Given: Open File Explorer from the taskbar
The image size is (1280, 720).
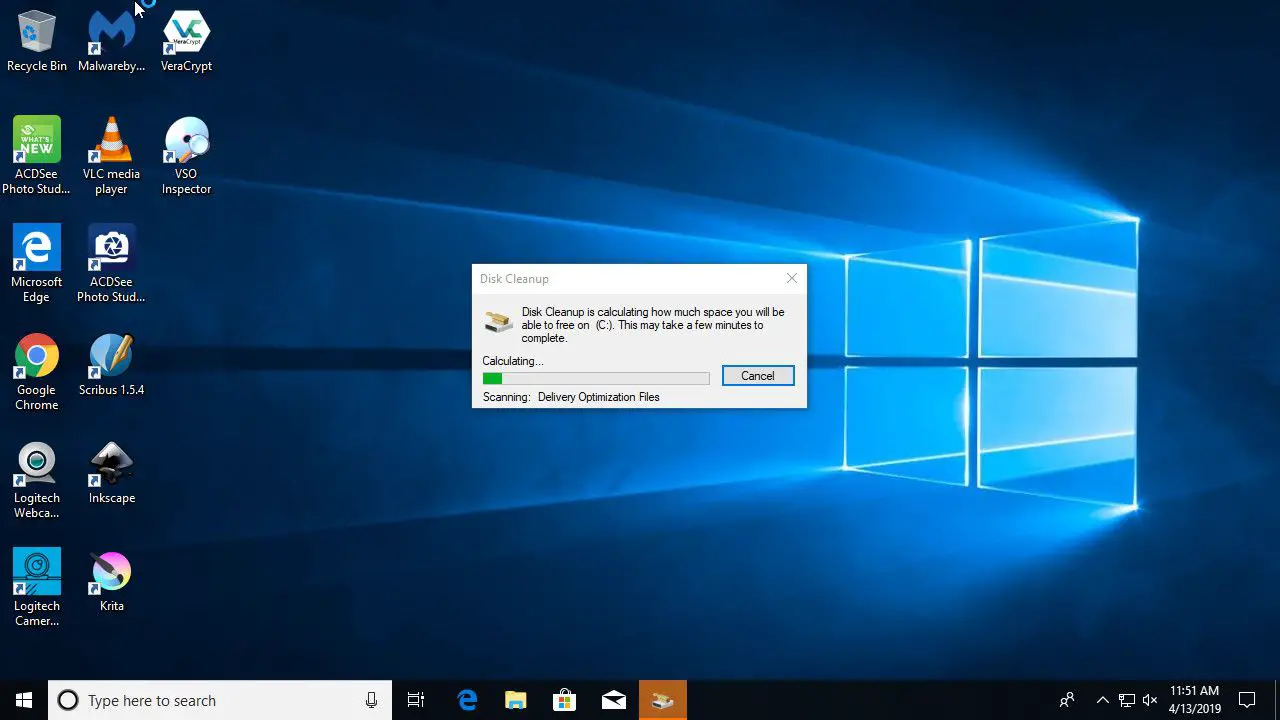Looking at the screenshot, I should 515,700.
